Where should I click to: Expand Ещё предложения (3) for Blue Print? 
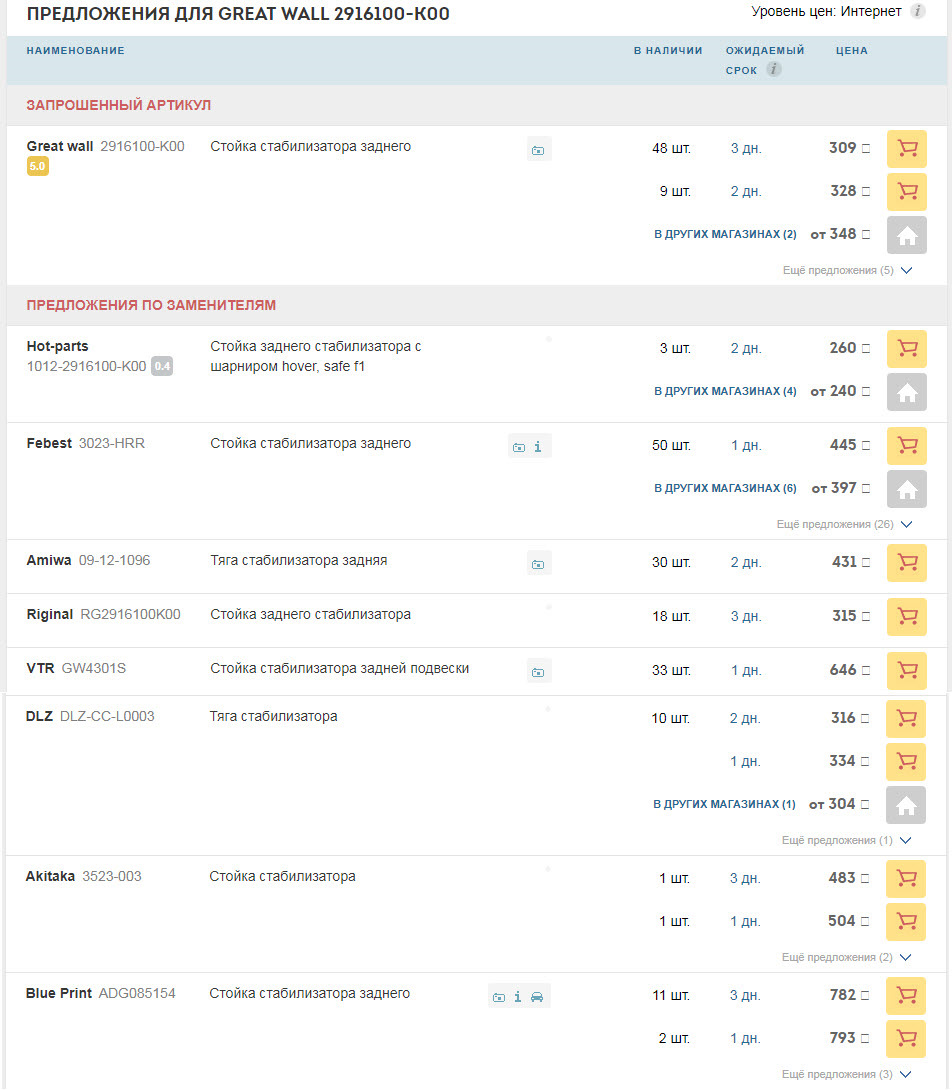point(846,1074)
